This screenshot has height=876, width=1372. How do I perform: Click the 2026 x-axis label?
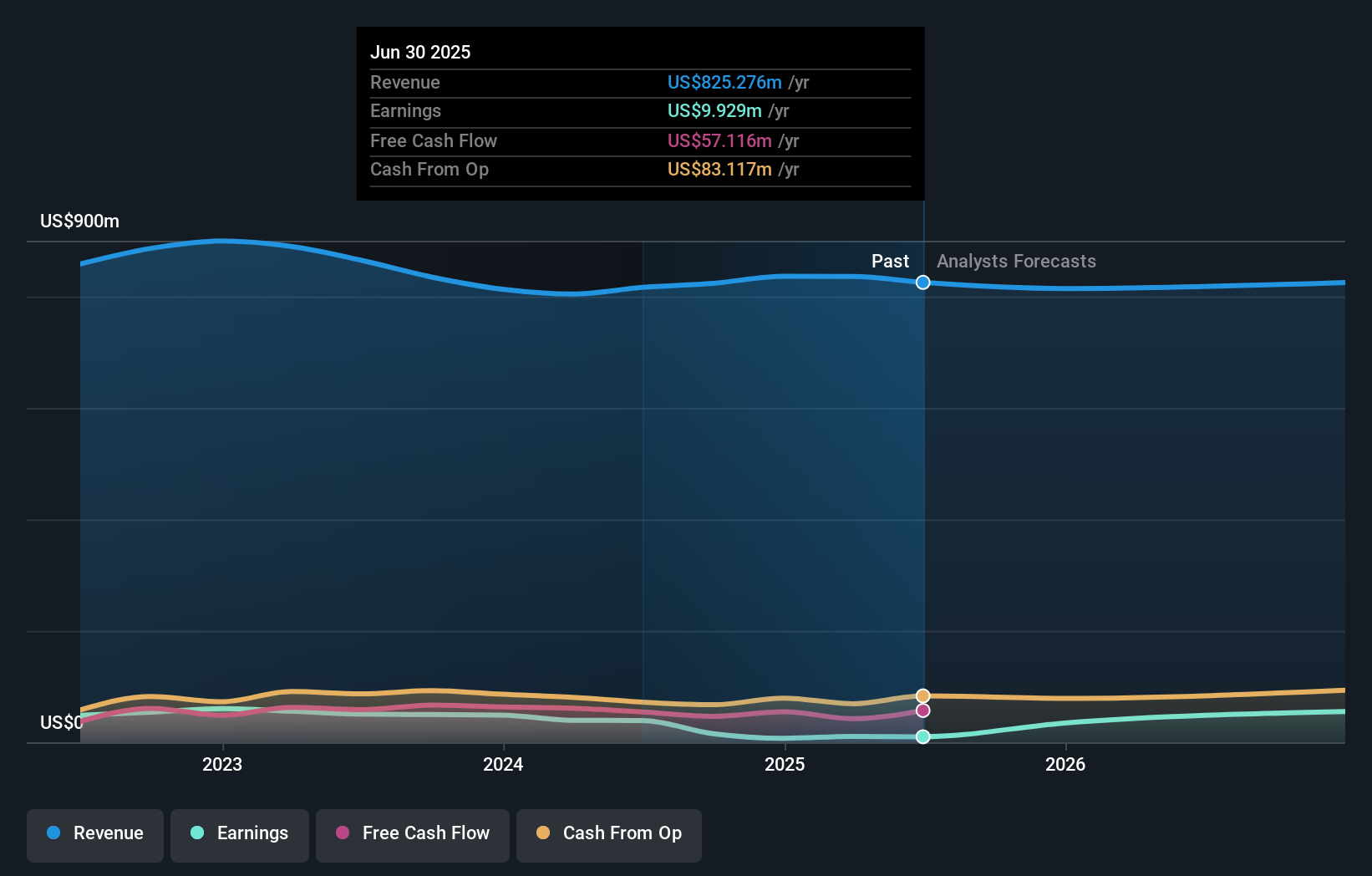(x=1065, y=764)
